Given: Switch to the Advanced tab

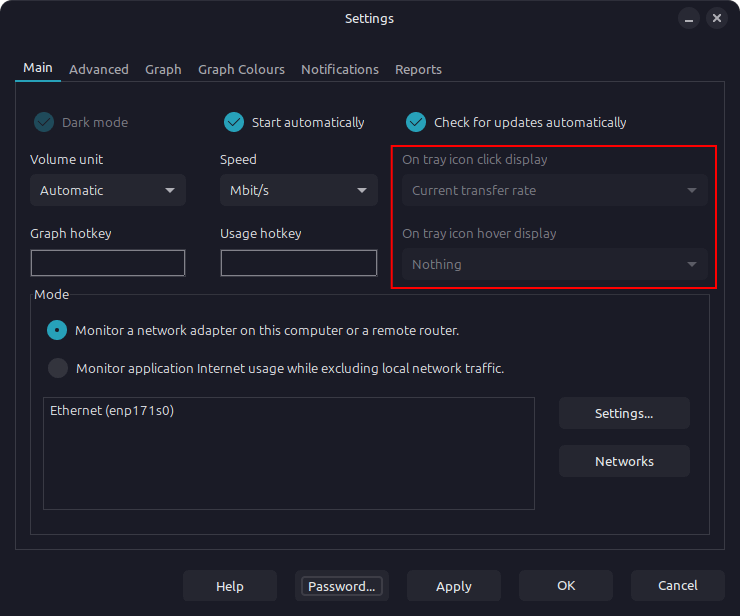Looking at the screenshot, I should (x=98, y=69).
